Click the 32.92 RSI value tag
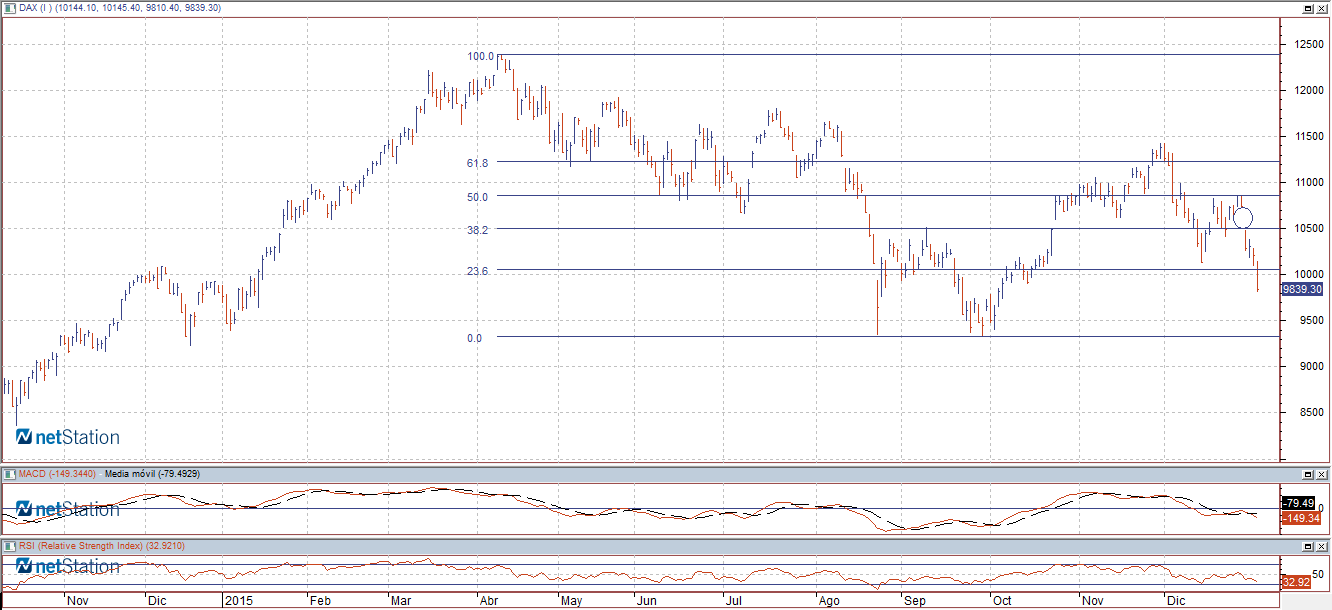The image size is (1332, 610). click(x=1297, y=581)
